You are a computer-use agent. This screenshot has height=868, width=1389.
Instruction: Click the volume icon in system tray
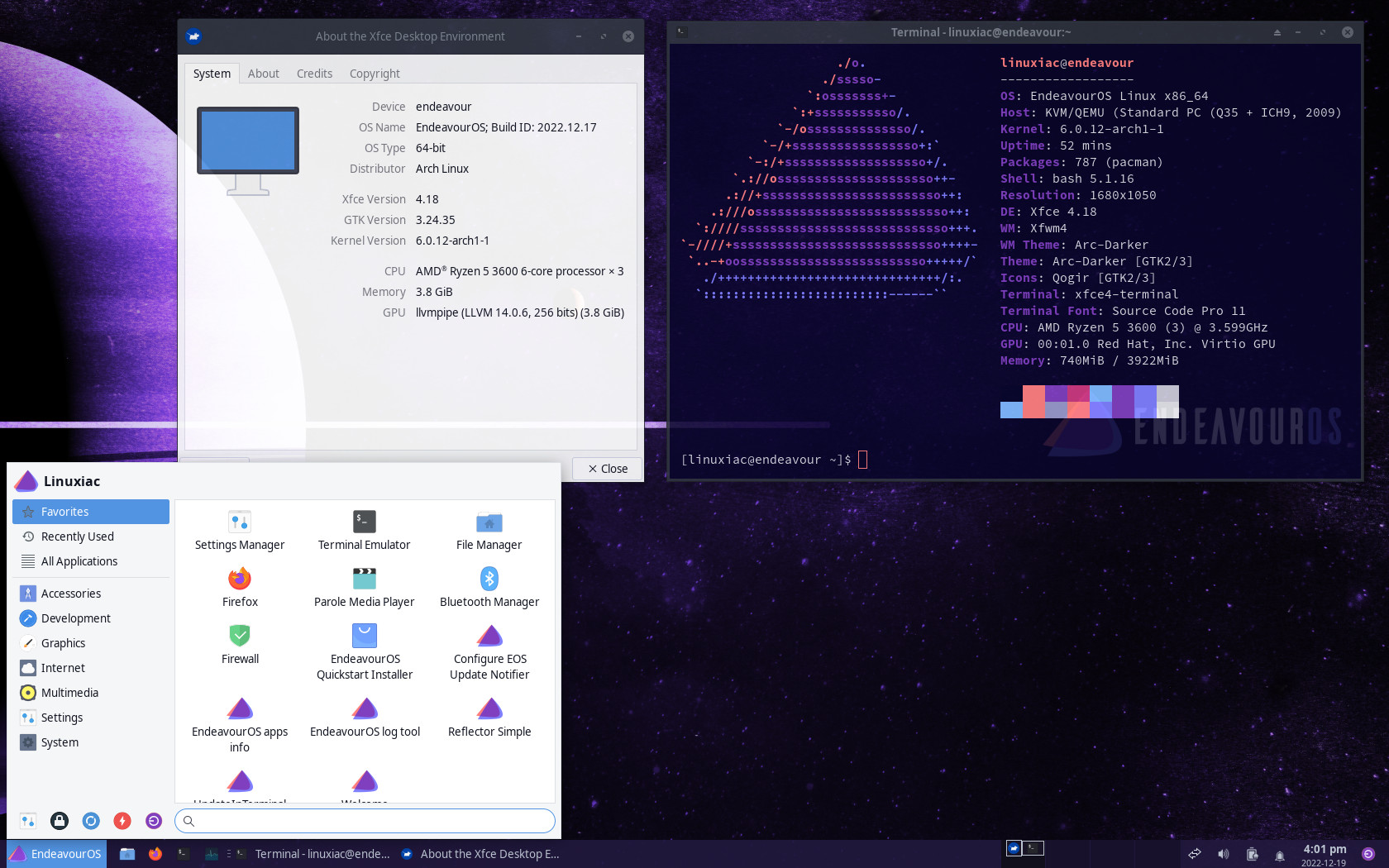pyautogui.click(x=1224, y=854)
